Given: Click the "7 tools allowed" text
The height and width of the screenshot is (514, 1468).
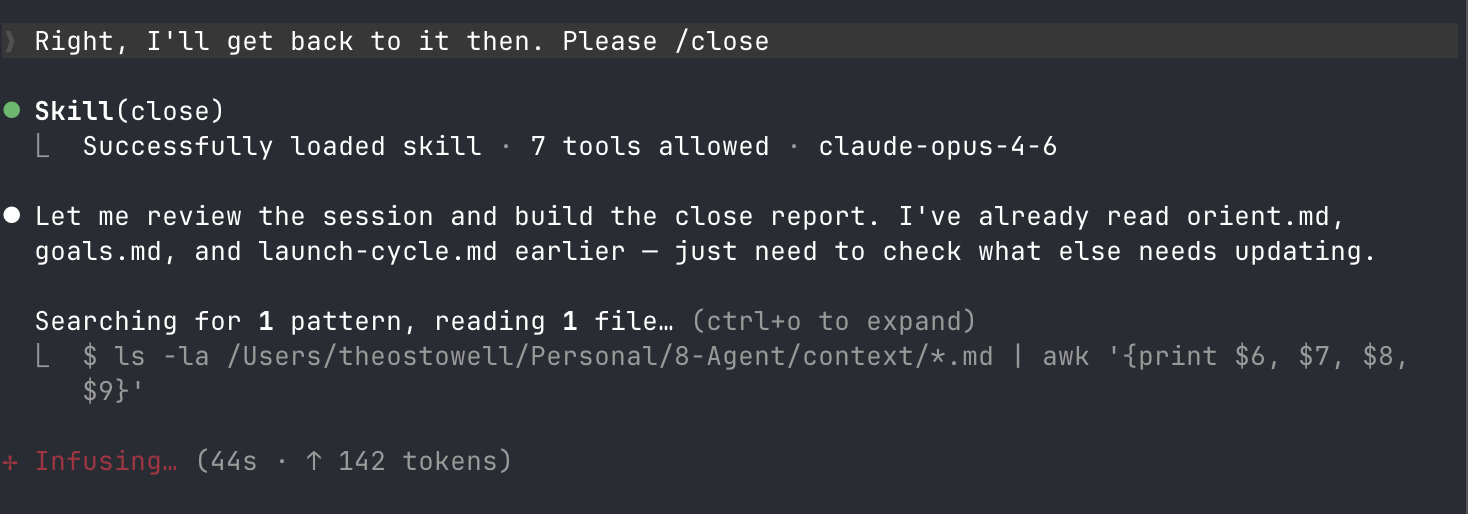Looking at the screenshot, I should pos(649,147).
